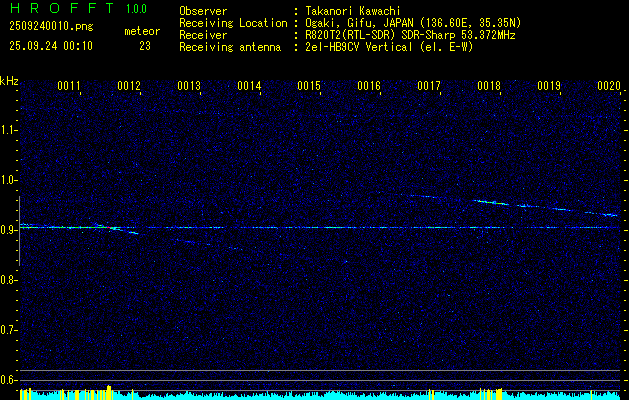Click time marker 0011

pyautogui.click(x=69, y=86)
